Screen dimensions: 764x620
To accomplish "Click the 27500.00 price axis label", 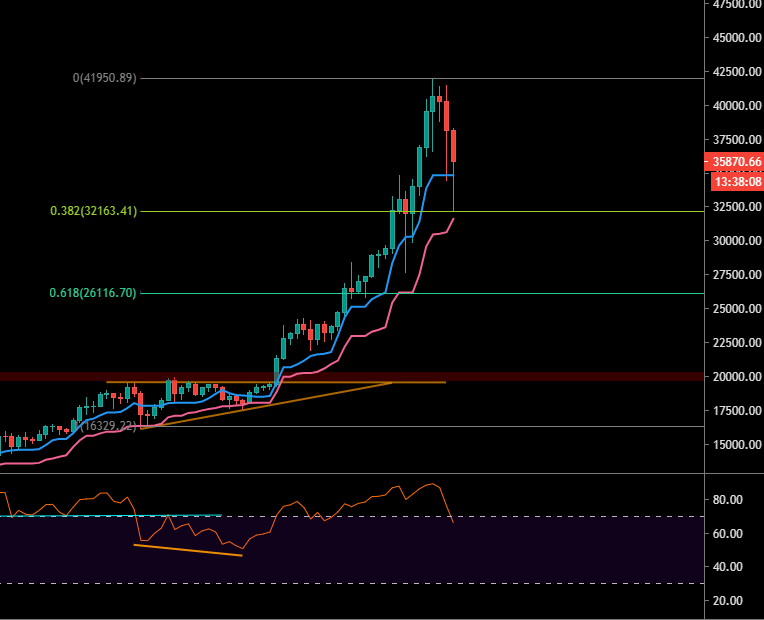I will (x=737, y=275).
